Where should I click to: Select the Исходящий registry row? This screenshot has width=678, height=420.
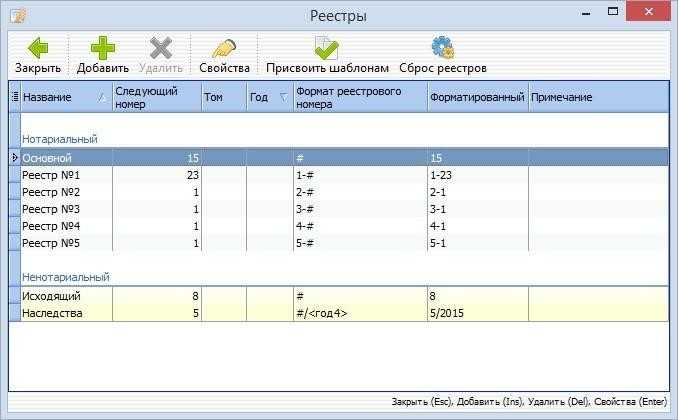(x=344, y=296)
